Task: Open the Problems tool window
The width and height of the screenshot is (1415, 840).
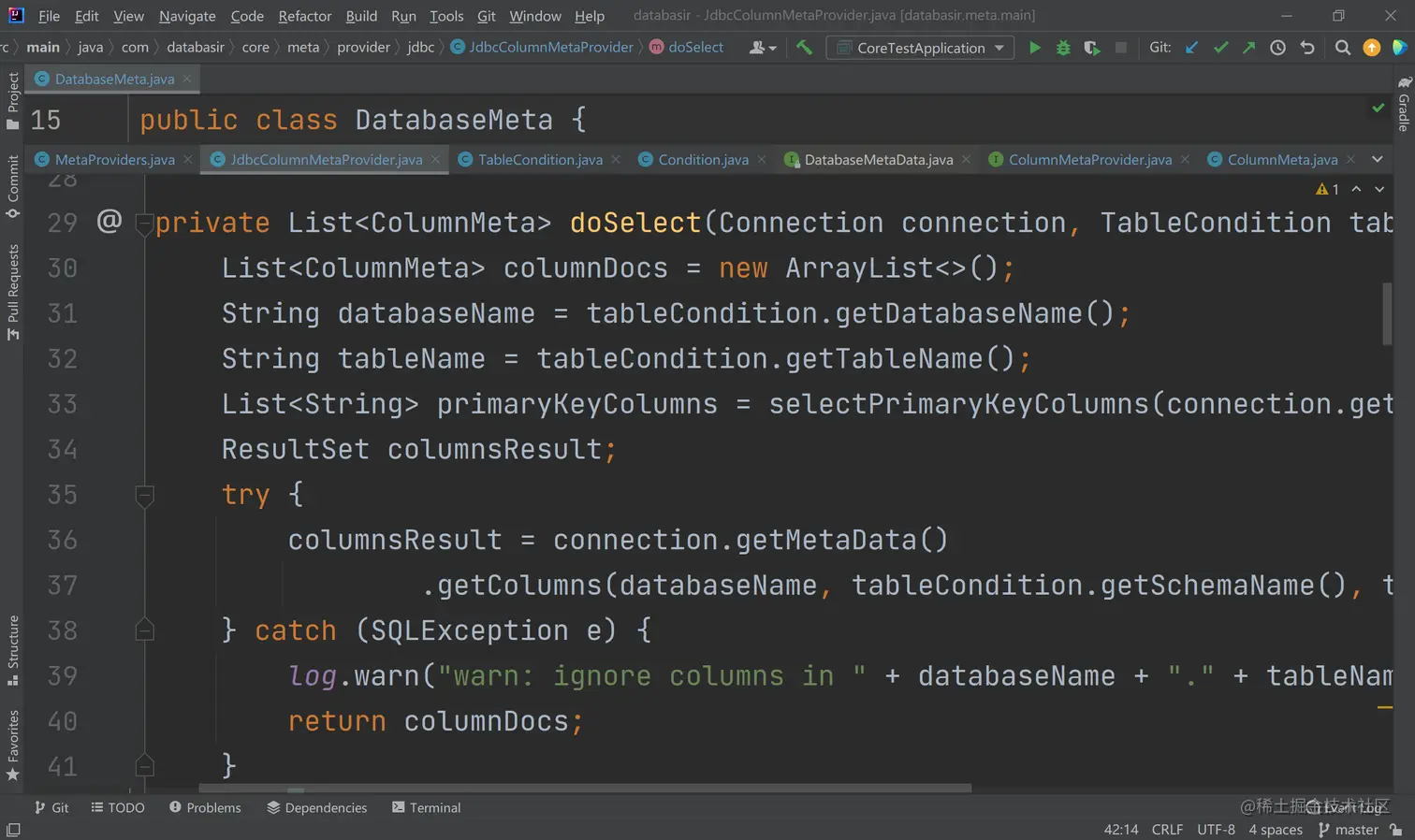Action: coord(205,807)
